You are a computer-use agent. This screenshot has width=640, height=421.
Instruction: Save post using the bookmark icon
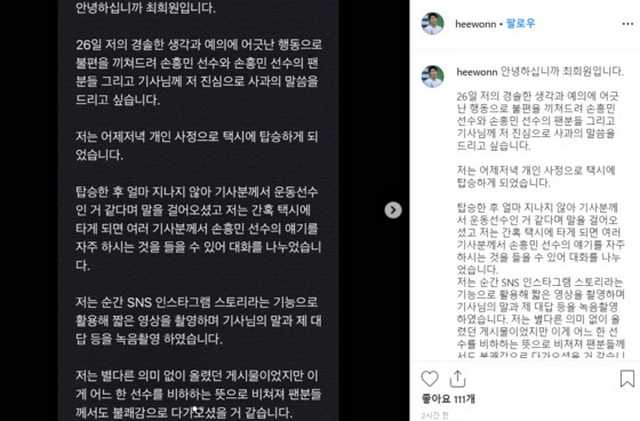coord(627,379)
